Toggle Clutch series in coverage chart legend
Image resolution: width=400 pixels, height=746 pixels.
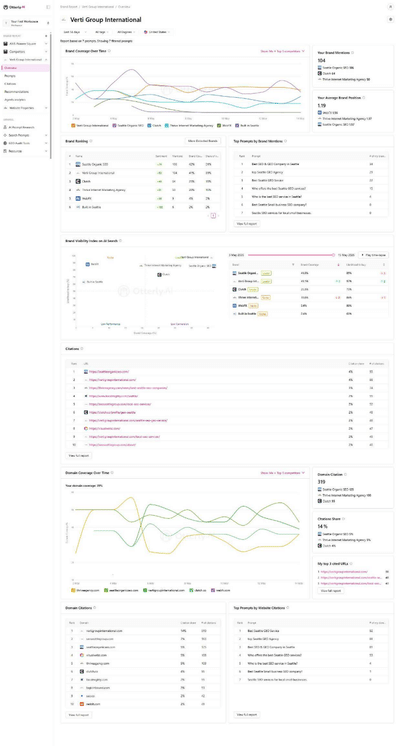pyautogui.click(x=148, y=126)
